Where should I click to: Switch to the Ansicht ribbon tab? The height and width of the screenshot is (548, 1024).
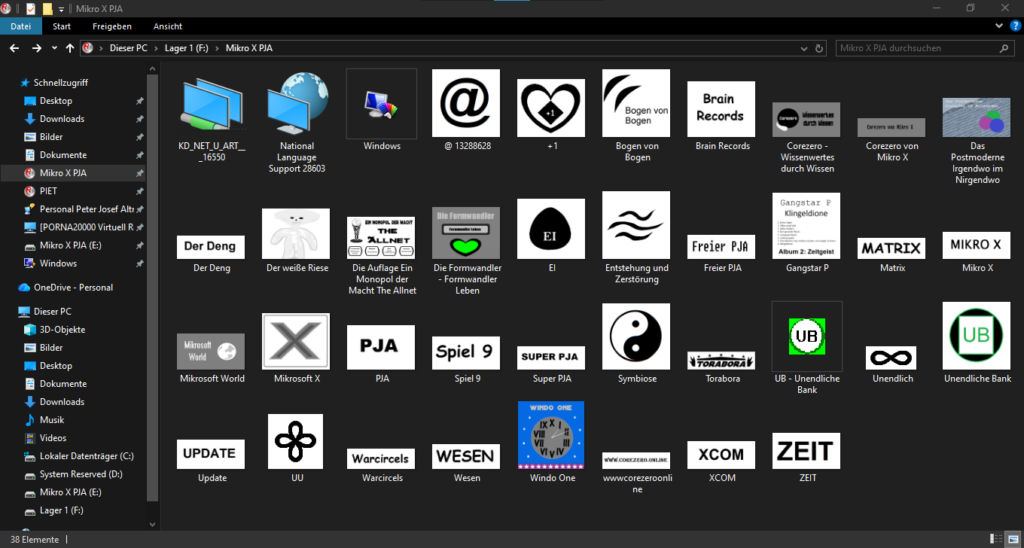coord(167,27)
